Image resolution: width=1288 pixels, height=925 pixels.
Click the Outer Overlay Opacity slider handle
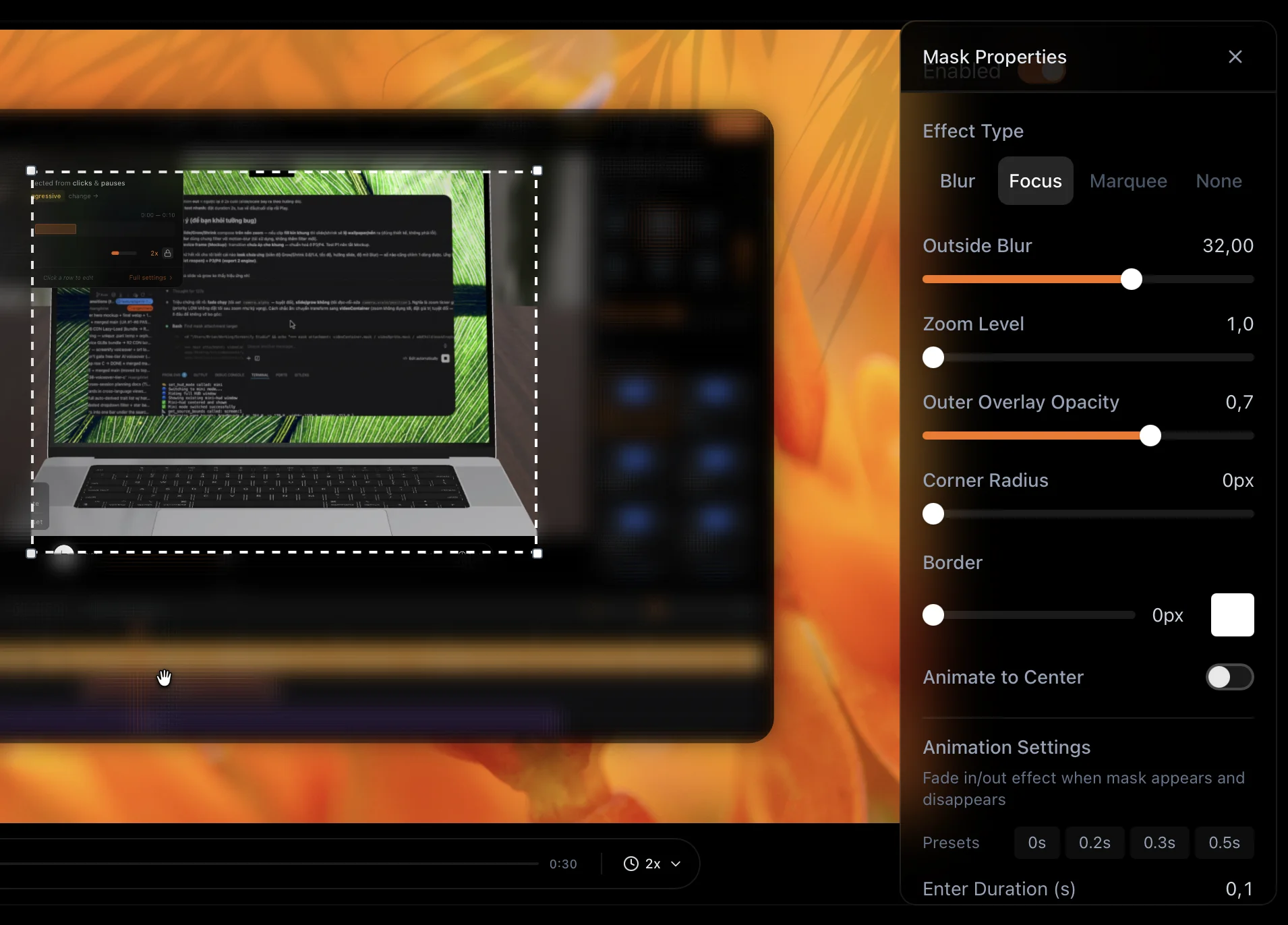[x=1150, y=436]
